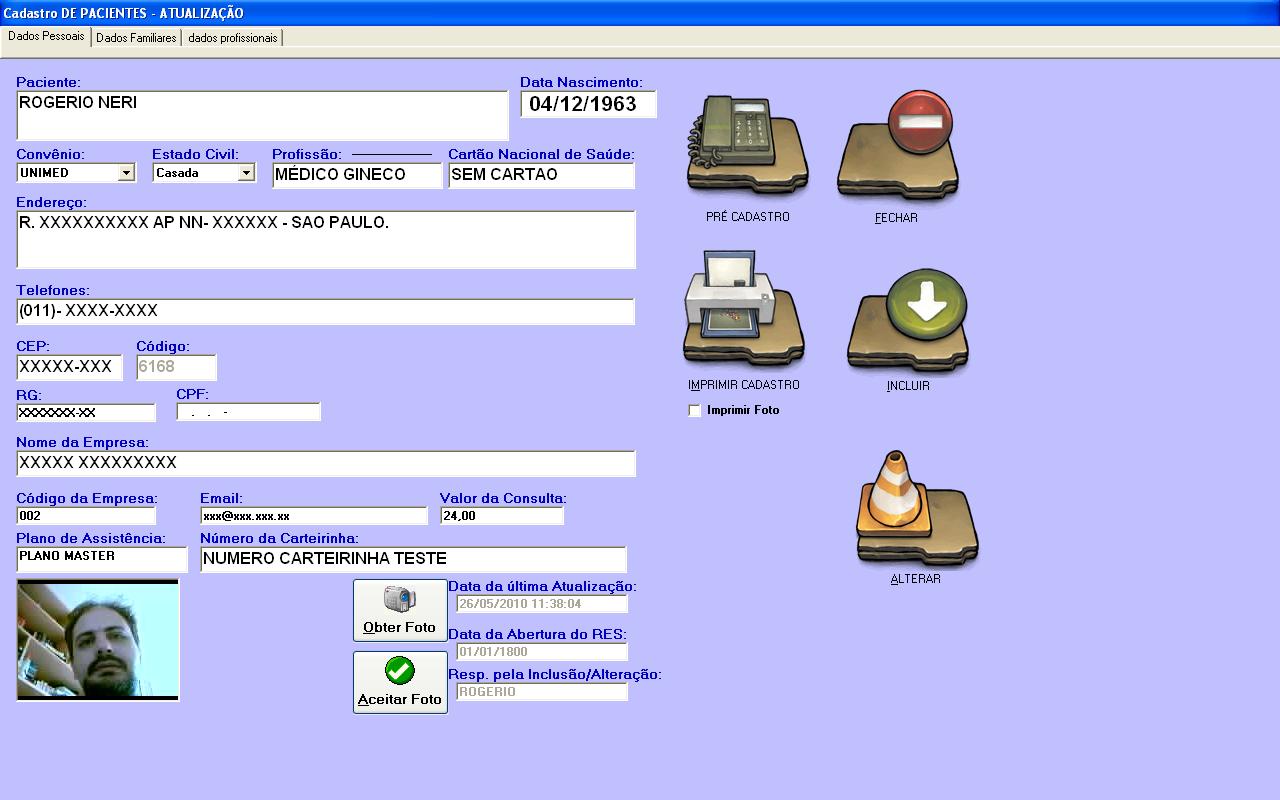This screenshot has width=1280, height=800.
Task: Click the Aceitar Foto button
Action: coord(400,682)
